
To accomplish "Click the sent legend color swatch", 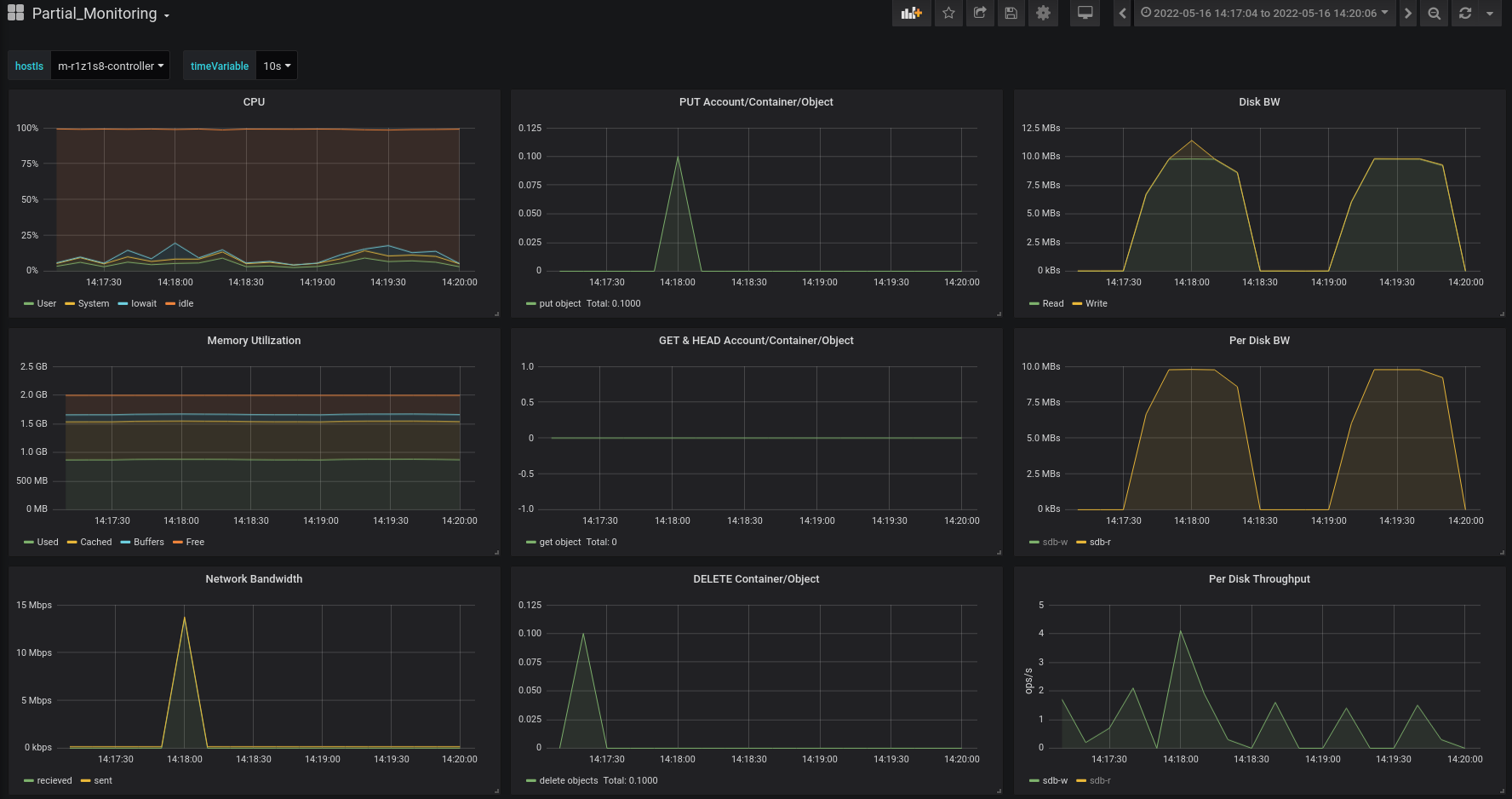I will pyautogui.click(x=86, y=780).
